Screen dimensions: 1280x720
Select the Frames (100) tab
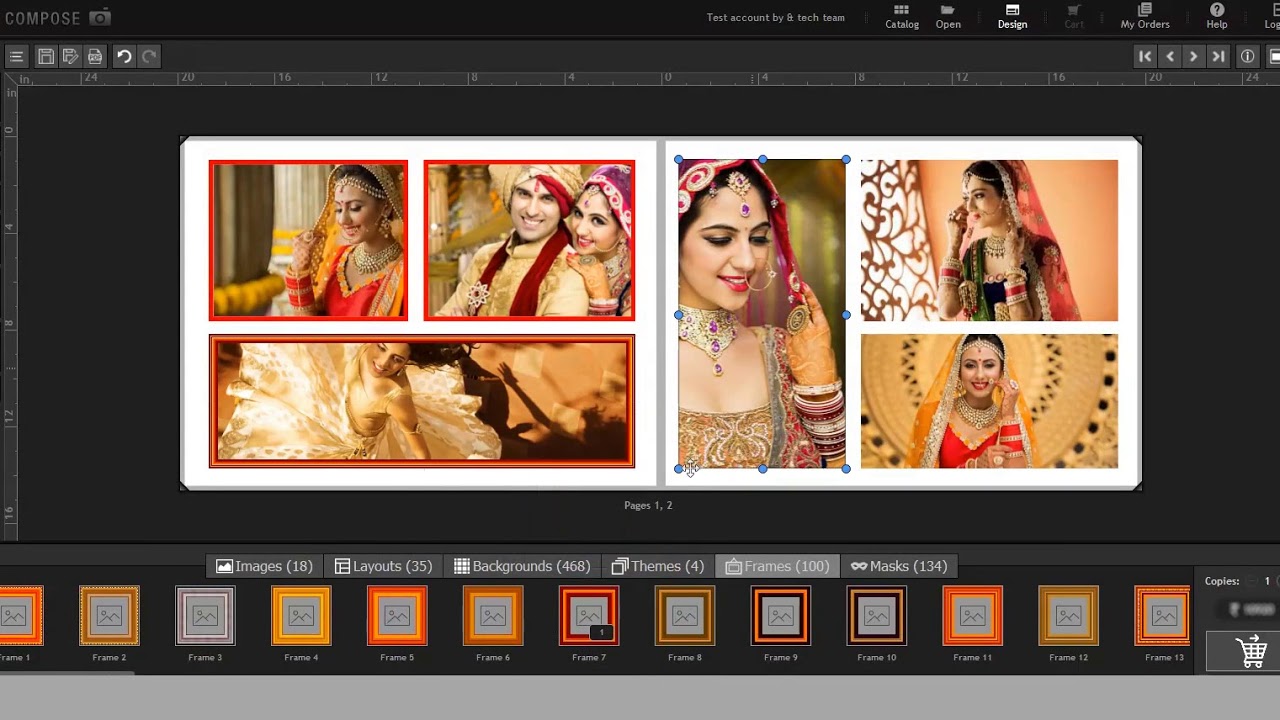click(x=778, y=566)
